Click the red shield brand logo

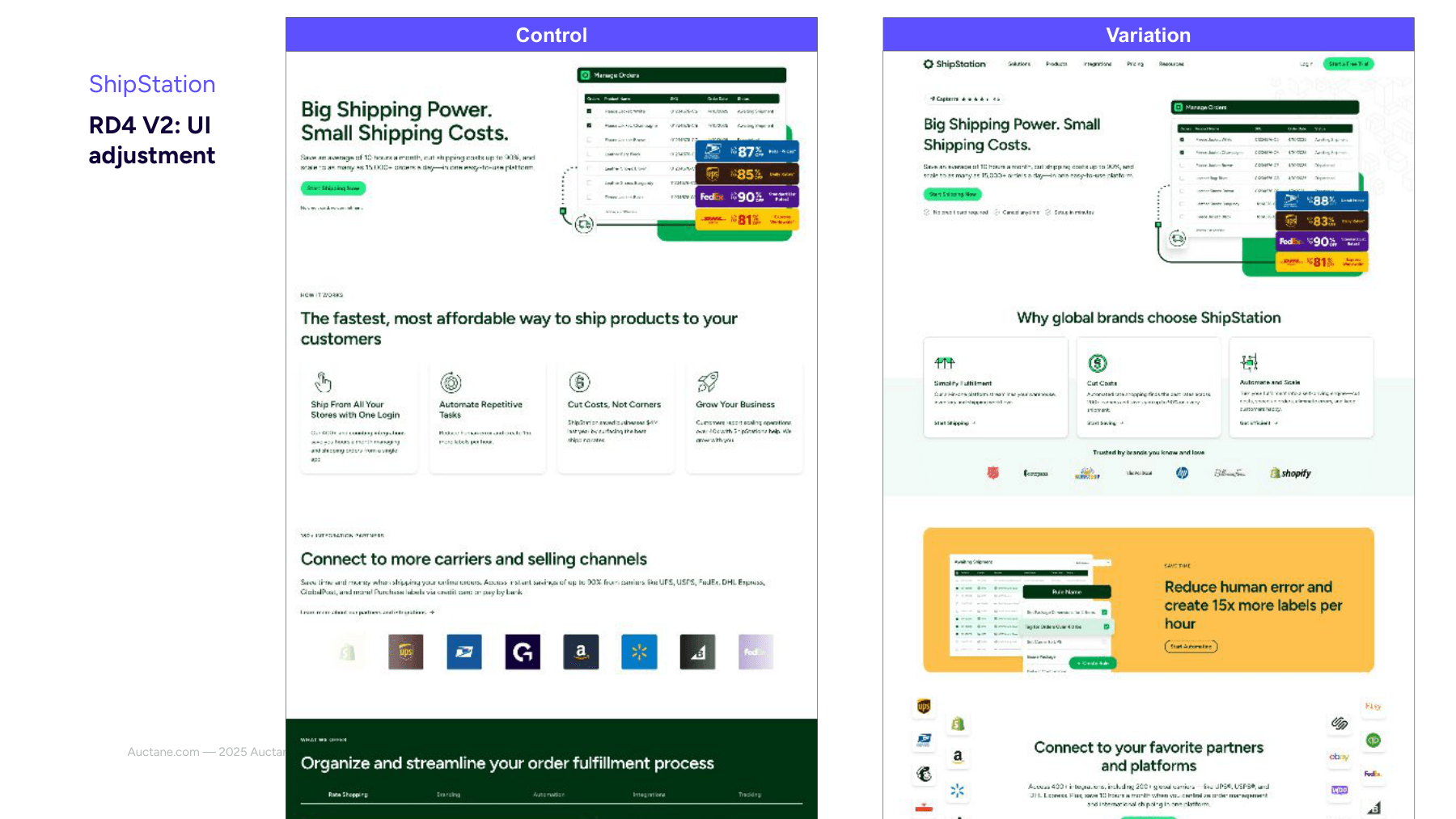pyautogui.click(x=993, y=473)
